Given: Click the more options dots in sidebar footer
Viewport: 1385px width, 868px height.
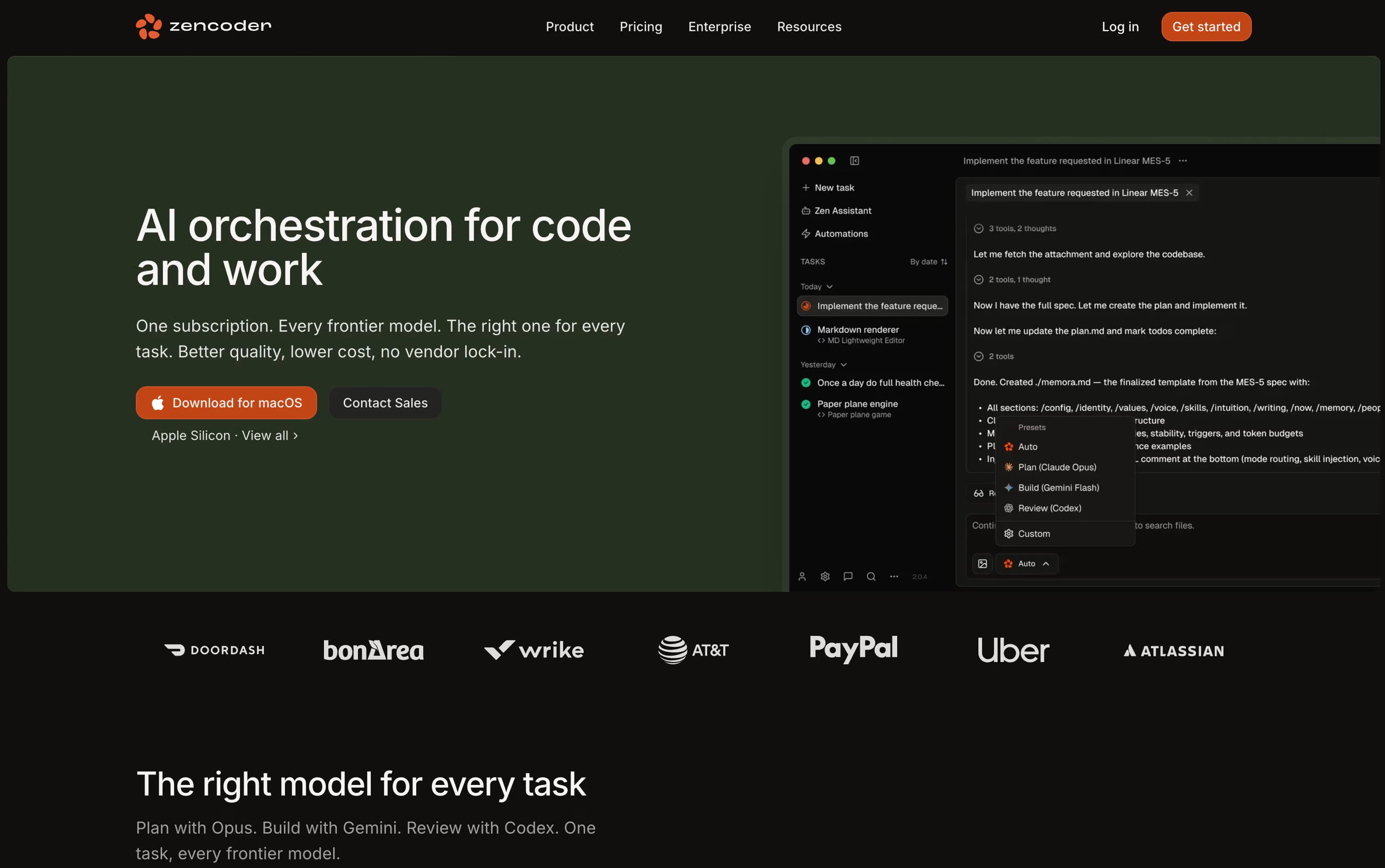Looking at the screenshot, I should 894,576.
